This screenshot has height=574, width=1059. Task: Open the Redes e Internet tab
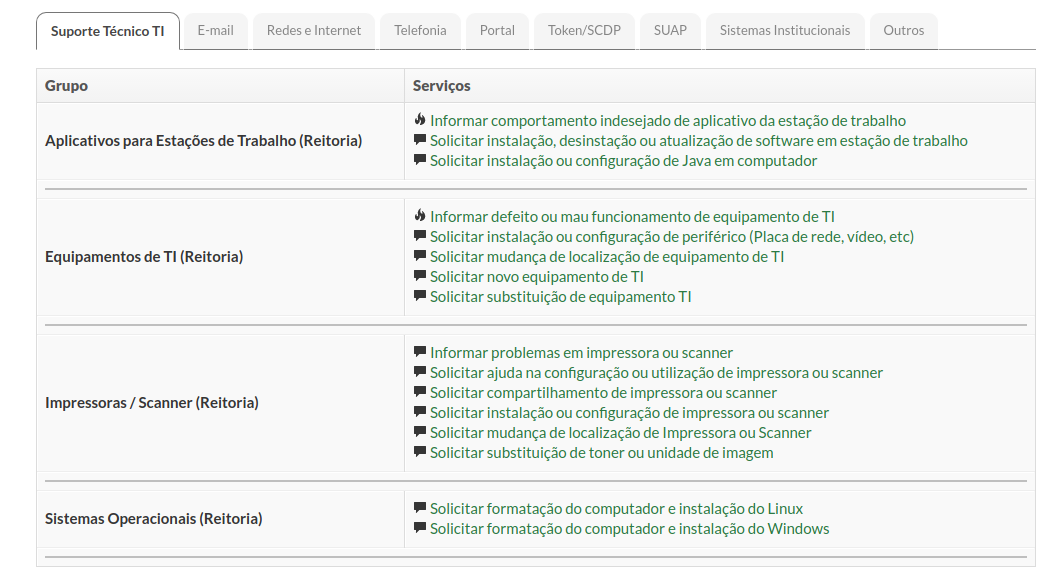313,30
